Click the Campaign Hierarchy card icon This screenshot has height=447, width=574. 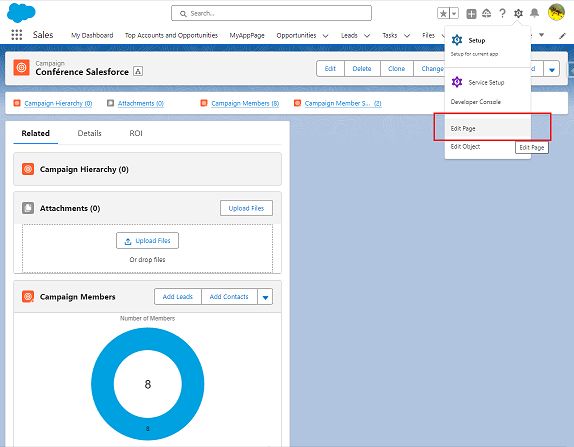point(28,169)
